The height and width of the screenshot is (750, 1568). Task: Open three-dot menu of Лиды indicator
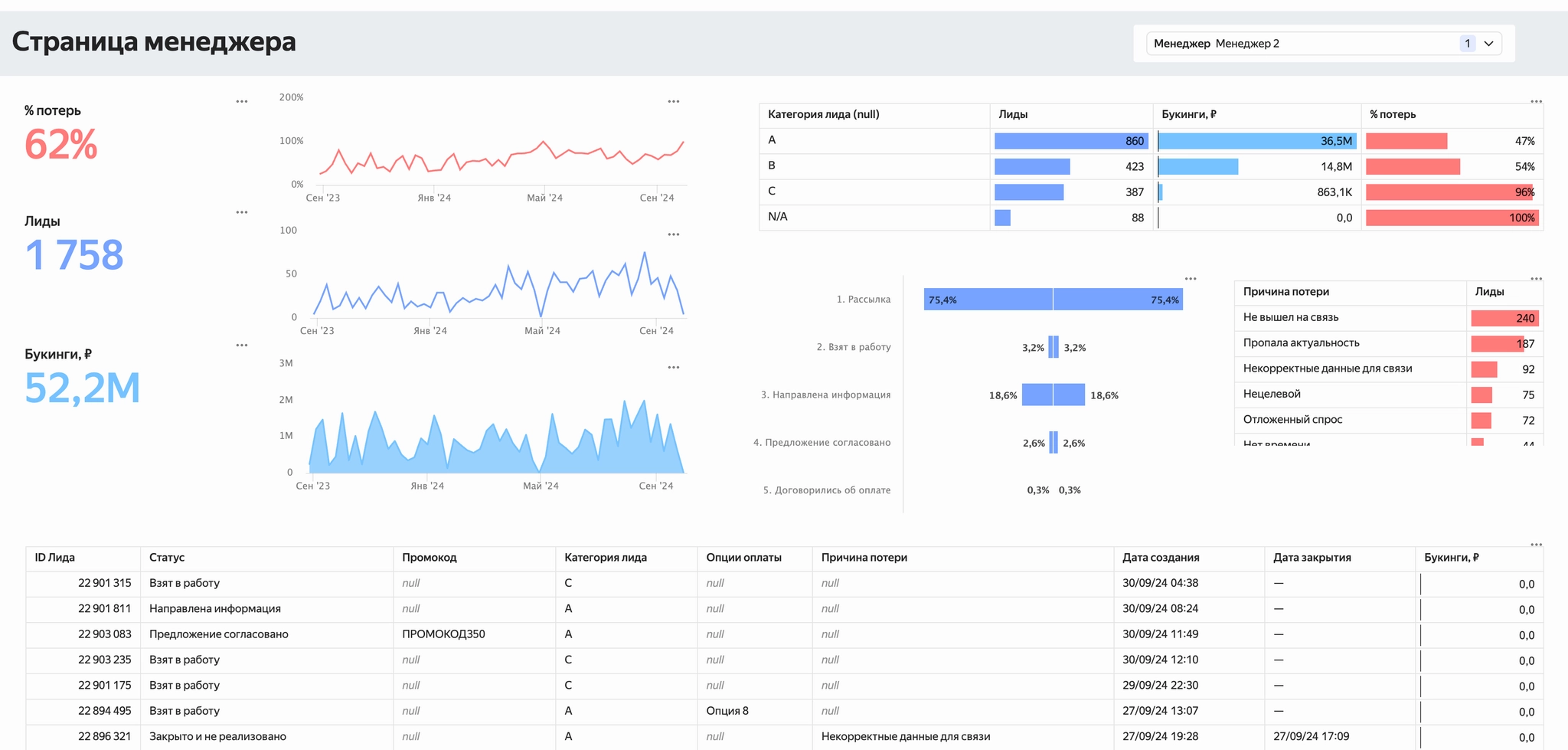pyautogui.click(x=242, y=212)
